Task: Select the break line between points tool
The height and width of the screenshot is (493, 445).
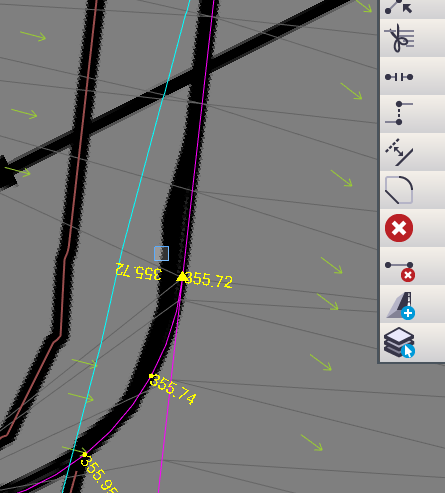Action: pos(399,77)
